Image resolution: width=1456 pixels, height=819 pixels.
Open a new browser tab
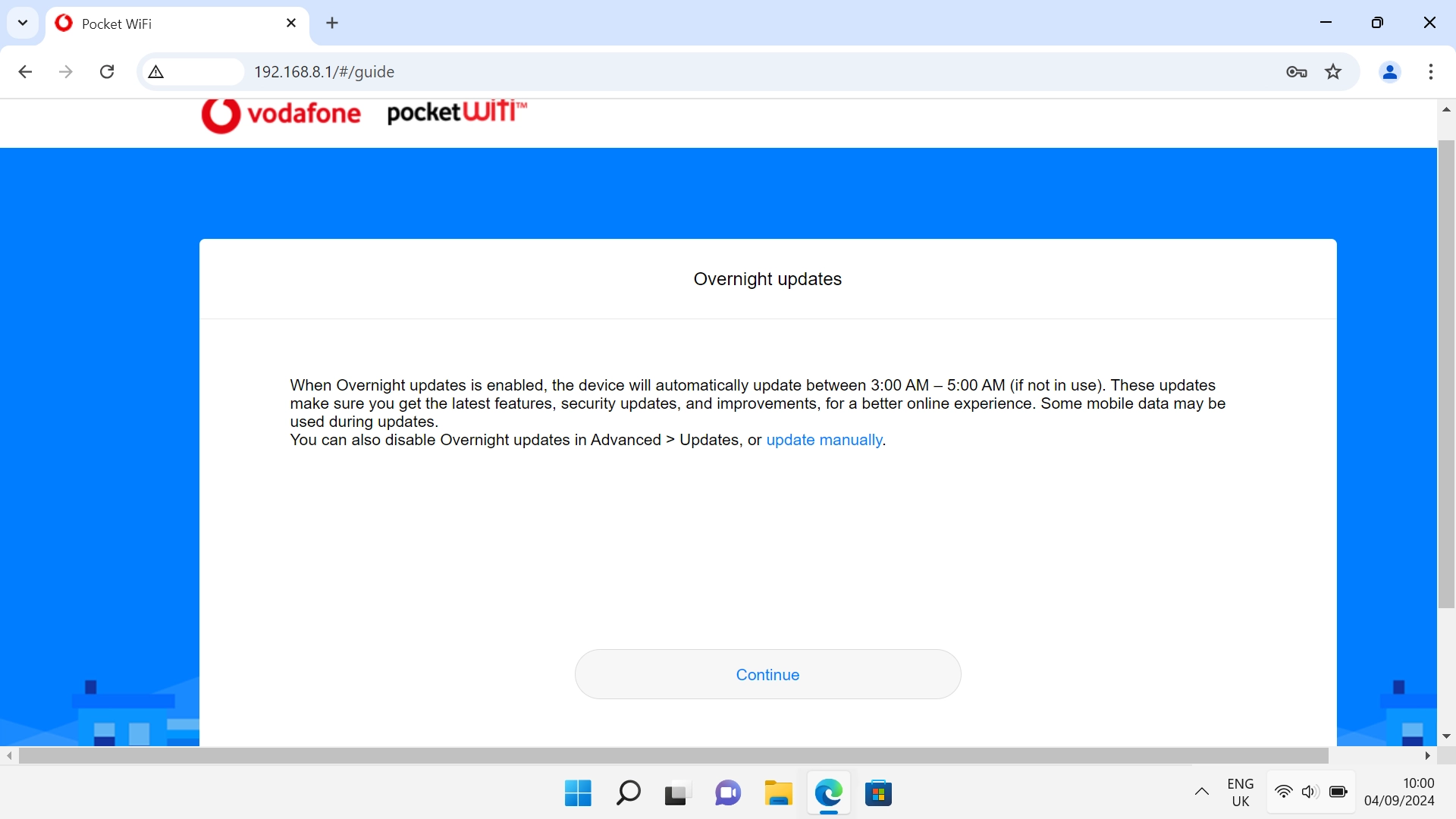tap(332, 23)
